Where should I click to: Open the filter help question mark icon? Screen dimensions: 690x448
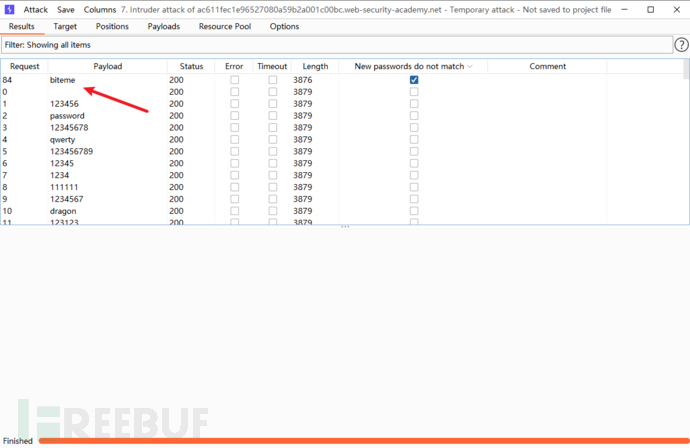[681, 45]
